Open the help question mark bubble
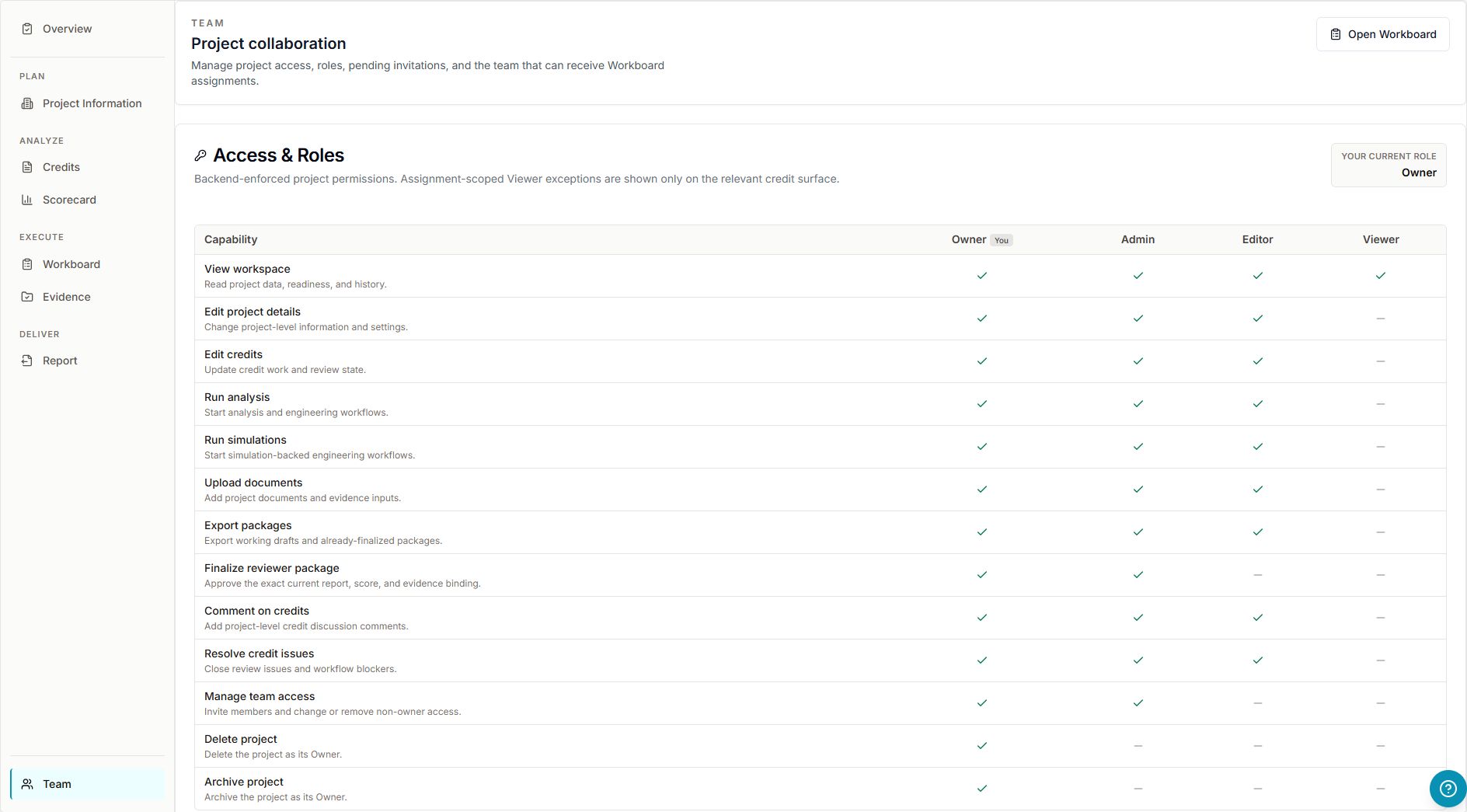Image resolution: width=1467 pixels, height=812 pixels. coord(1448,789)
